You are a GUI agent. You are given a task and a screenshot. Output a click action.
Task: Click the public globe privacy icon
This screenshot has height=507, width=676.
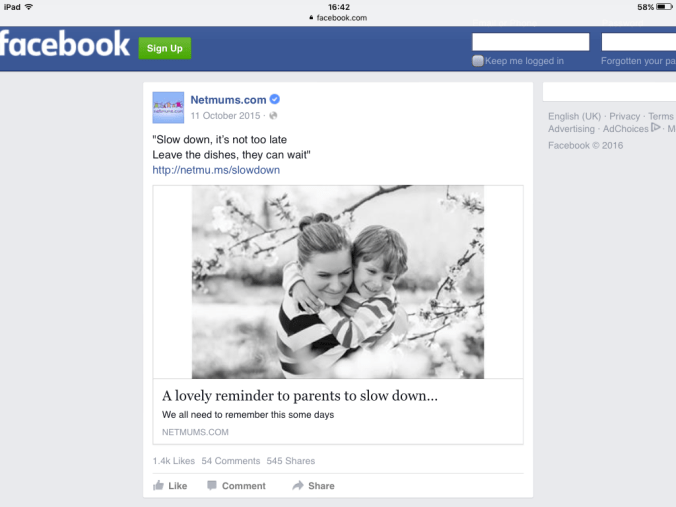[273, 116]
